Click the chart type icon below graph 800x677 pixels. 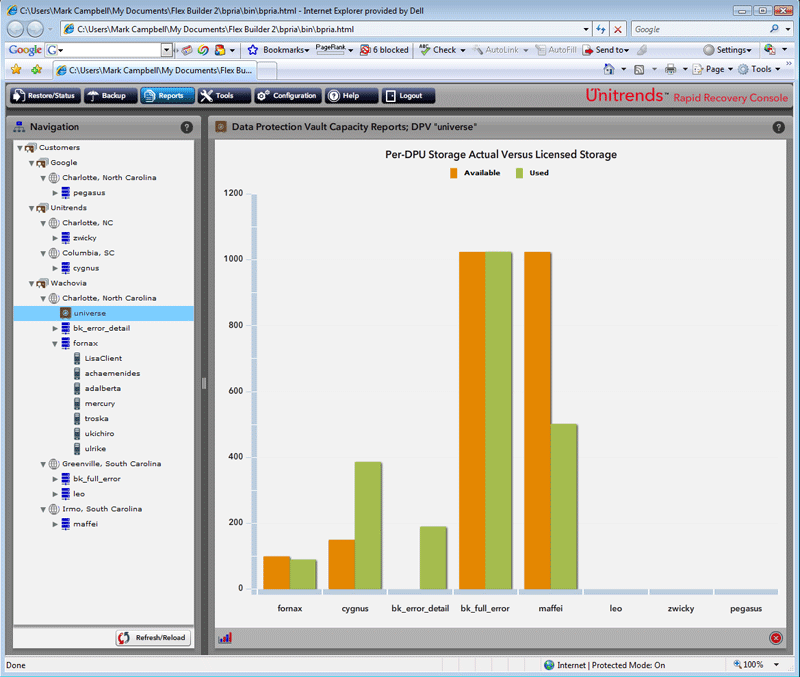coord(225,638)
